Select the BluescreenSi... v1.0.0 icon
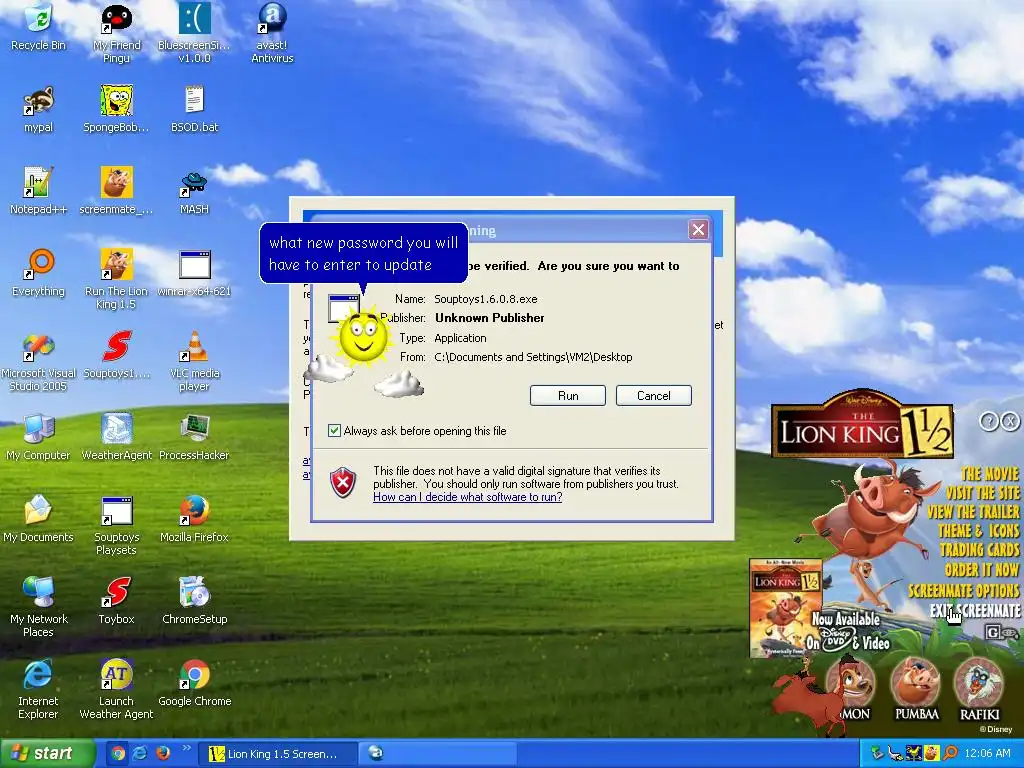 [x=194, y=33]
